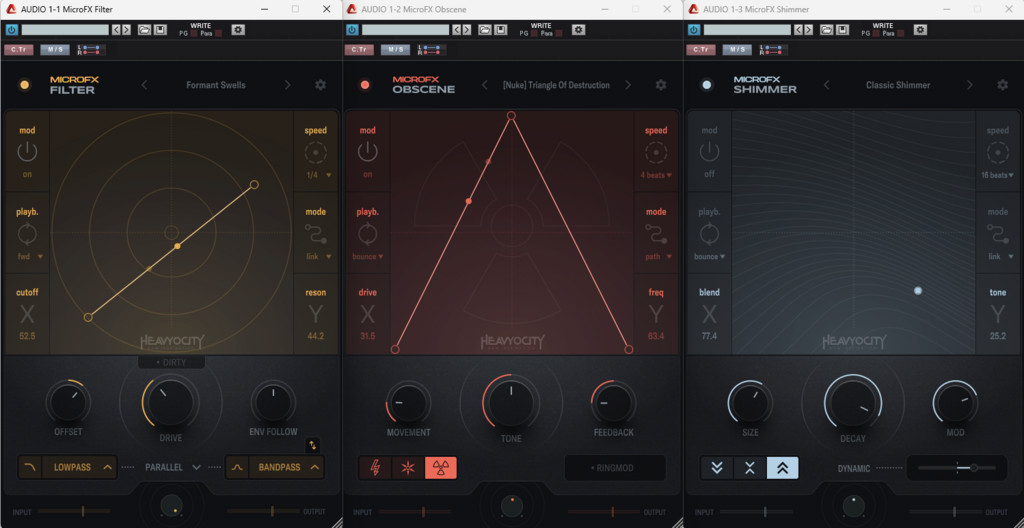Click the FEEDBACK knob in Obscene
Image resolution: width=1024 pixels, height=528 pixels.
click(613, 403)
